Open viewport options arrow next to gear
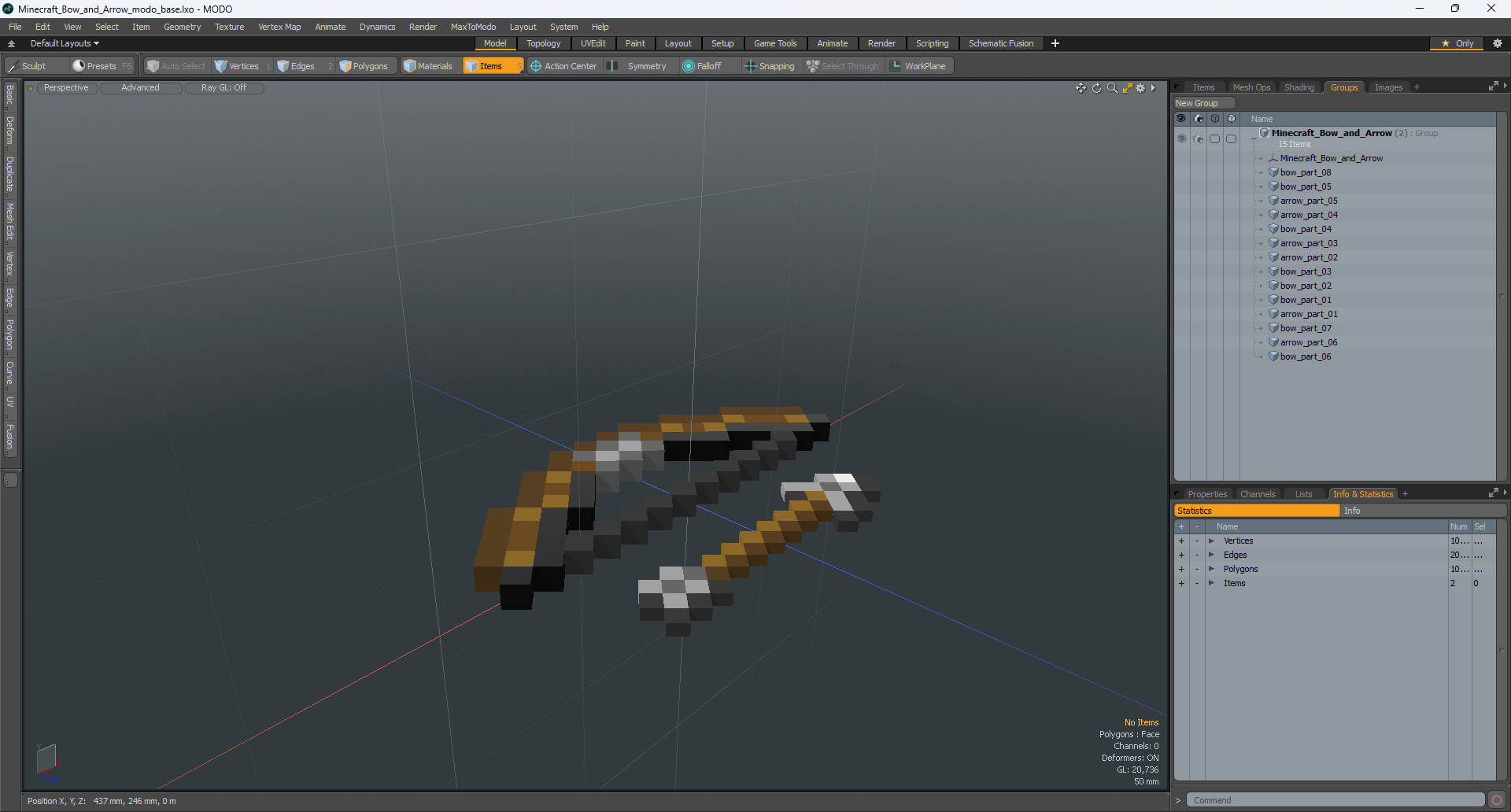 [x=1154, y=88]
